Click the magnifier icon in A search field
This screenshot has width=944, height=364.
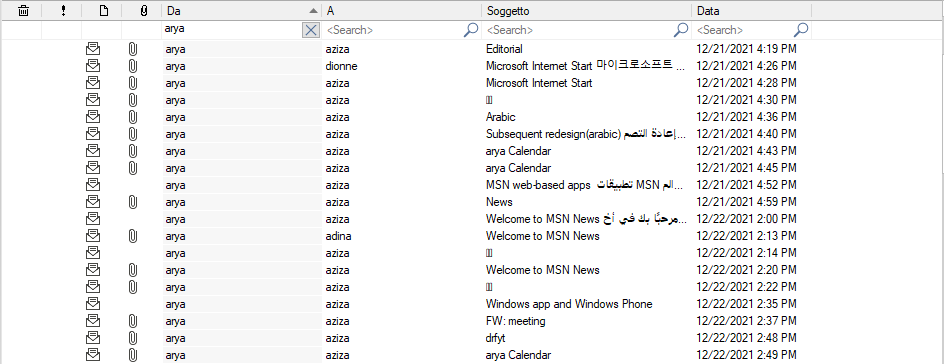click(471, 29)
